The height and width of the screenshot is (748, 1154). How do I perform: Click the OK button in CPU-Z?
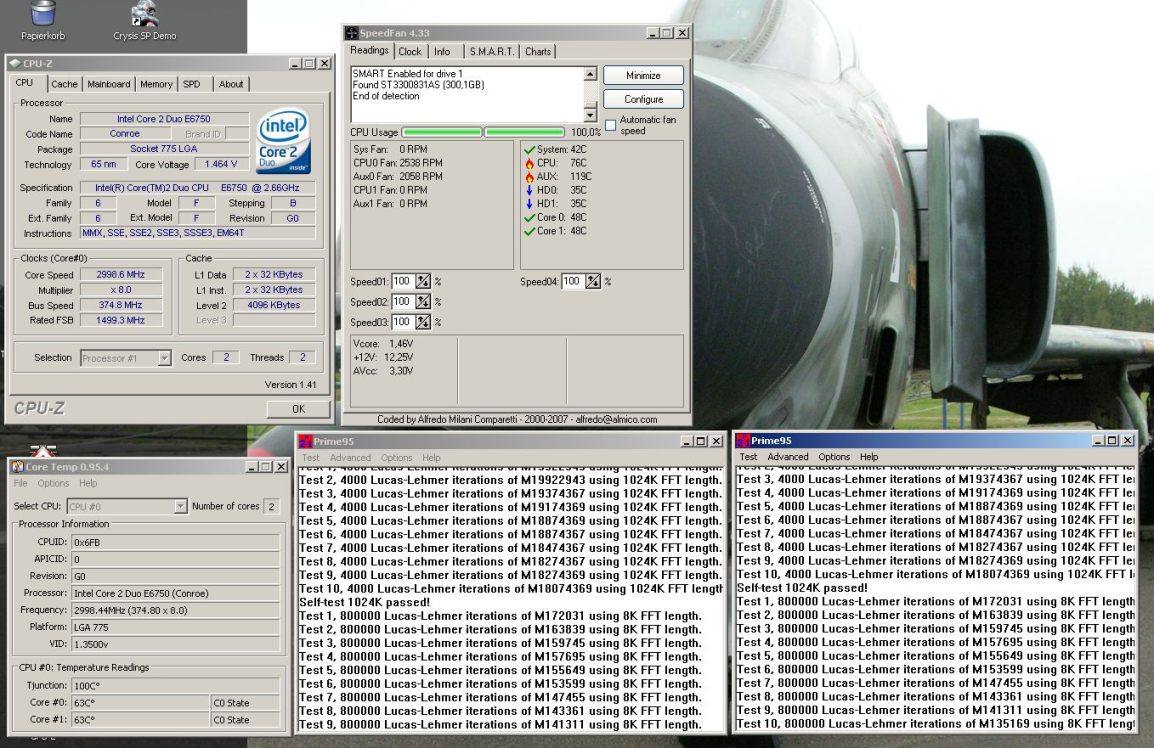point(298,409)
